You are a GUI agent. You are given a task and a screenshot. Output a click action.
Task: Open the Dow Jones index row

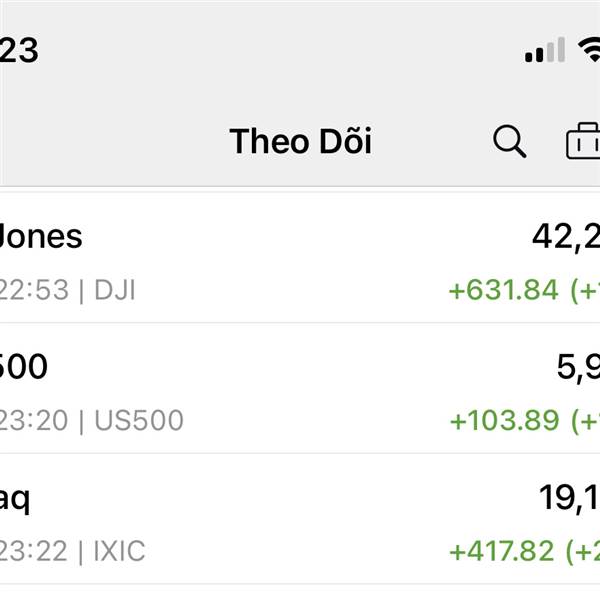300,258
